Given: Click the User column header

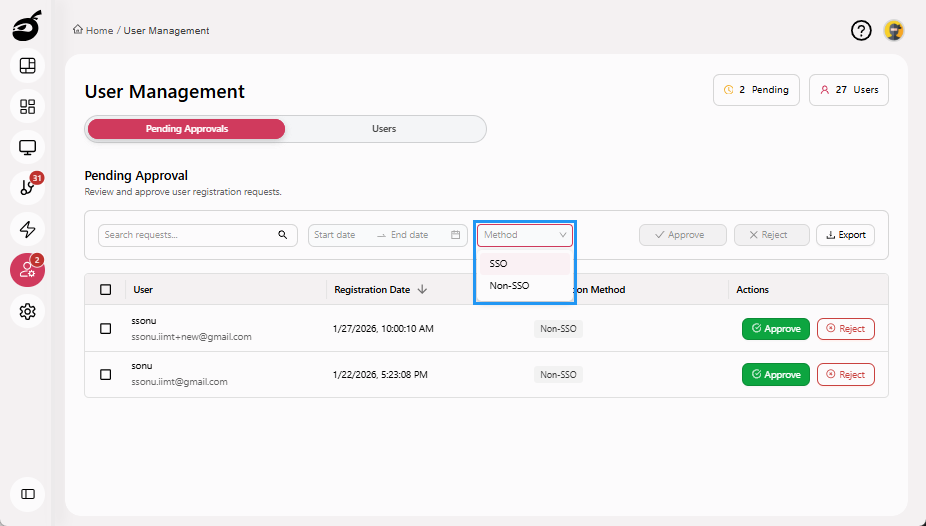Looking at the screenshot, I should [143, 289].
